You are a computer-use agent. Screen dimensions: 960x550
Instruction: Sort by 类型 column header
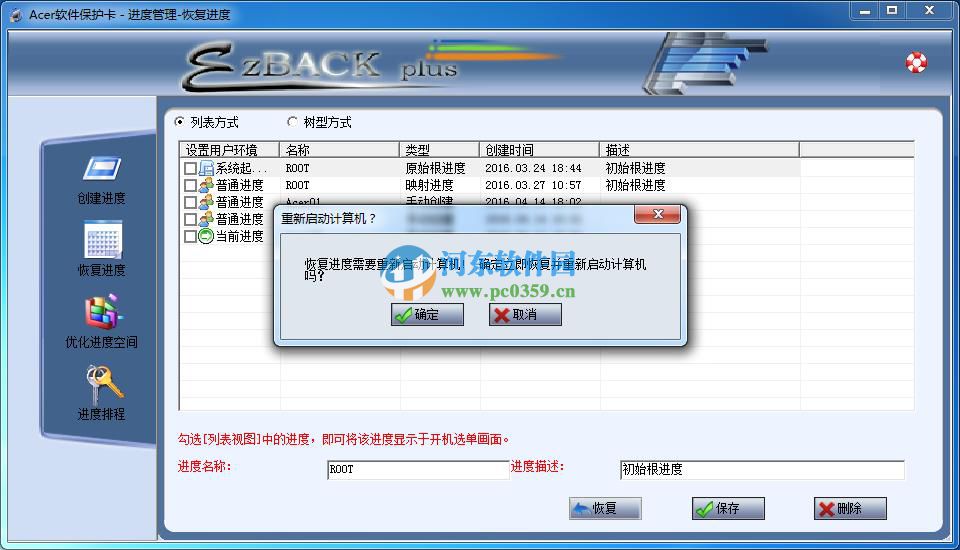pyautogui.click(x=439, y=150)
